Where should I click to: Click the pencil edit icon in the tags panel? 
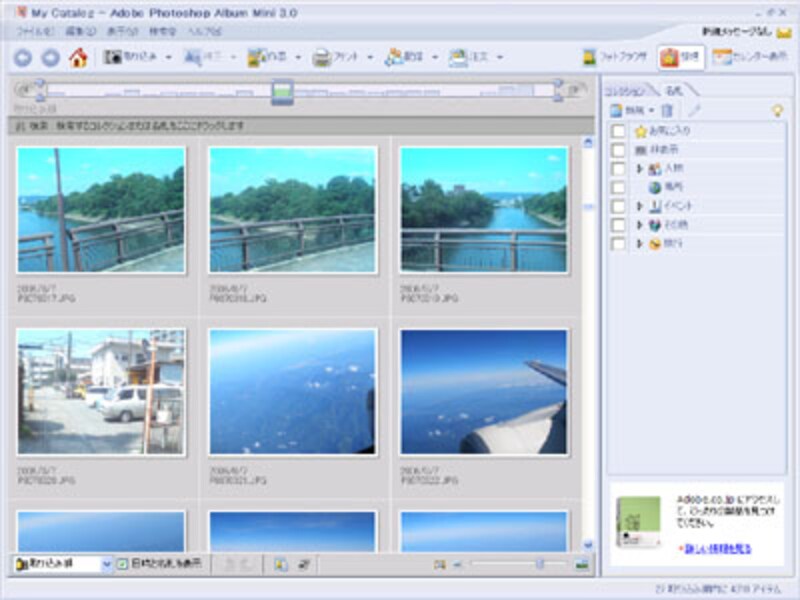coord(694,110)
